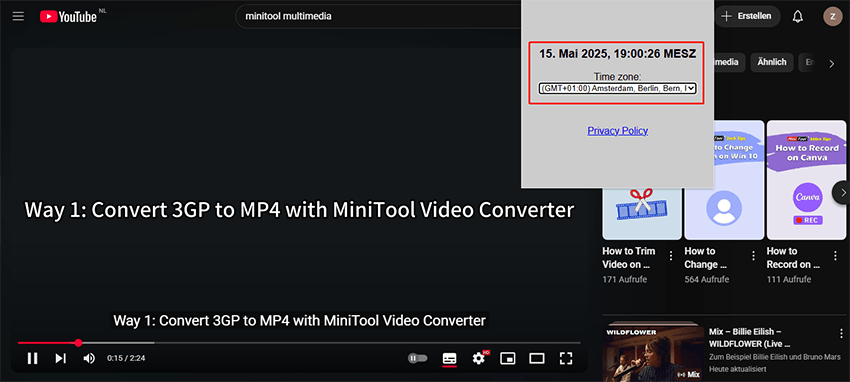This screenshot has height=382, width=850.
Task: Toggle subtitles closed captions button
Action: pyautogui.click(x=449, y=358)
